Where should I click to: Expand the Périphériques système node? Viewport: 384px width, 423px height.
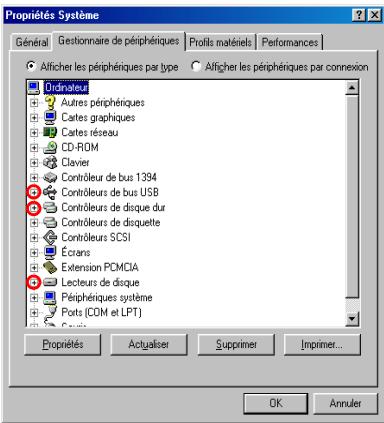tap(34, 297)
